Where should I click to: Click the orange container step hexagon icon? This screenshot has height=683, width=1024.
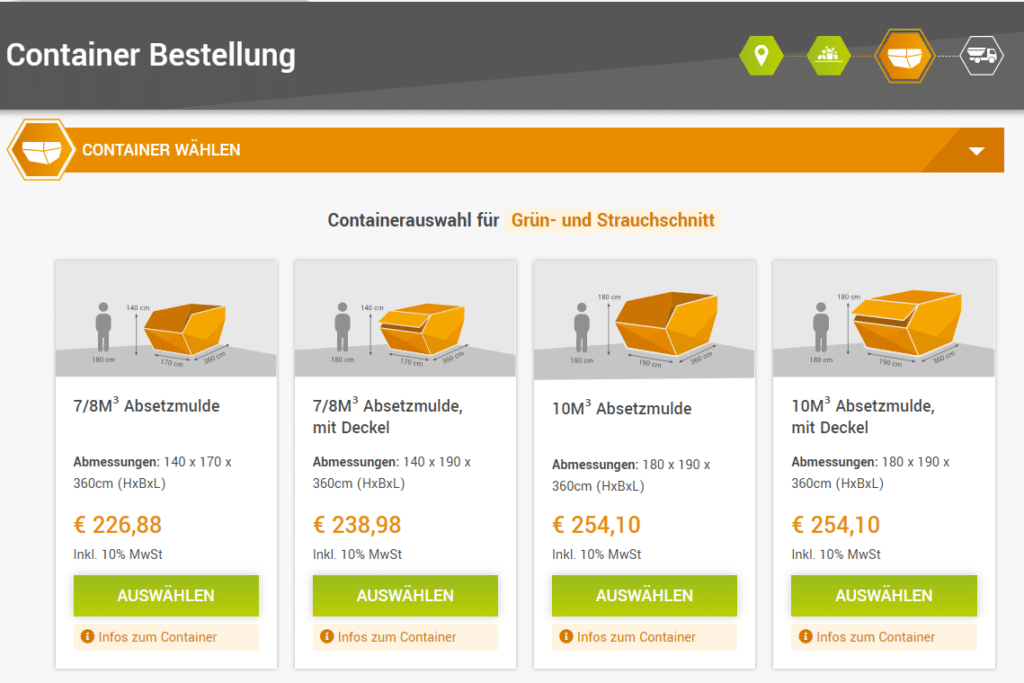pos(903,55)
